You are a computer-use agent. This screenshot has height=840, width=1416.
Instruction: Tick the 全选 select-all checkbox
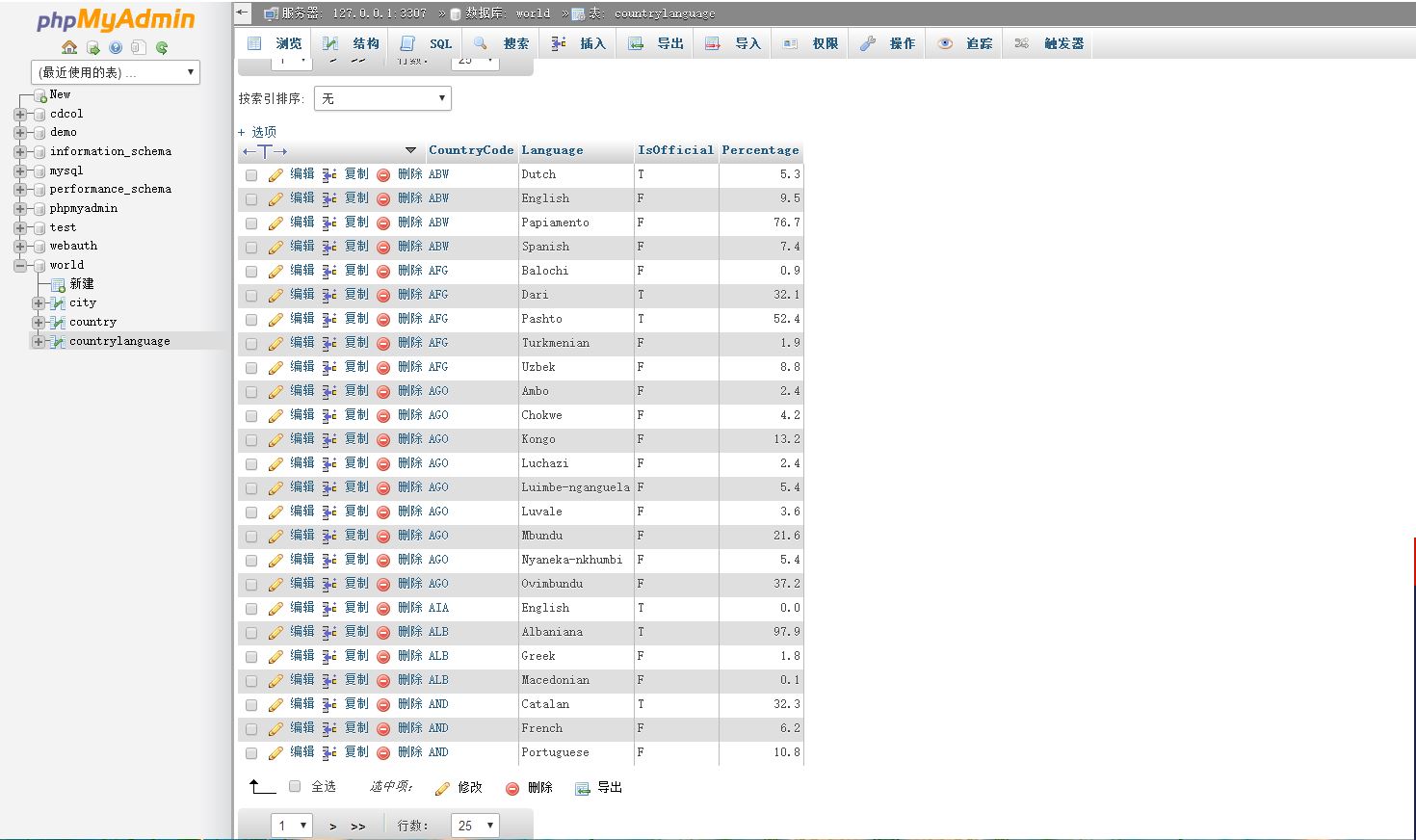[x=295, y=786]
